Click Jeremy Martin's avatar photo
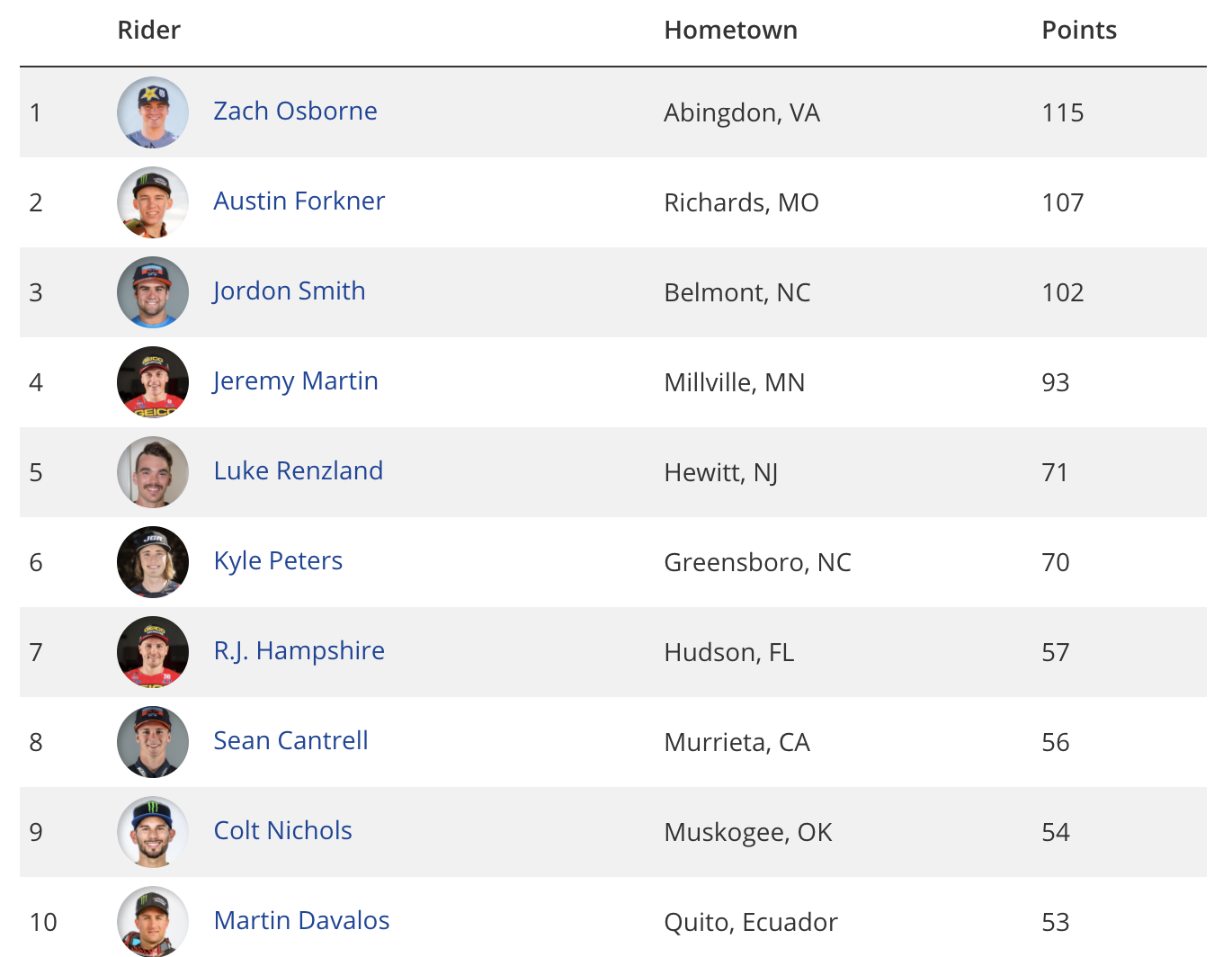This screenshot has width=1232, height=957. (153, 382)
